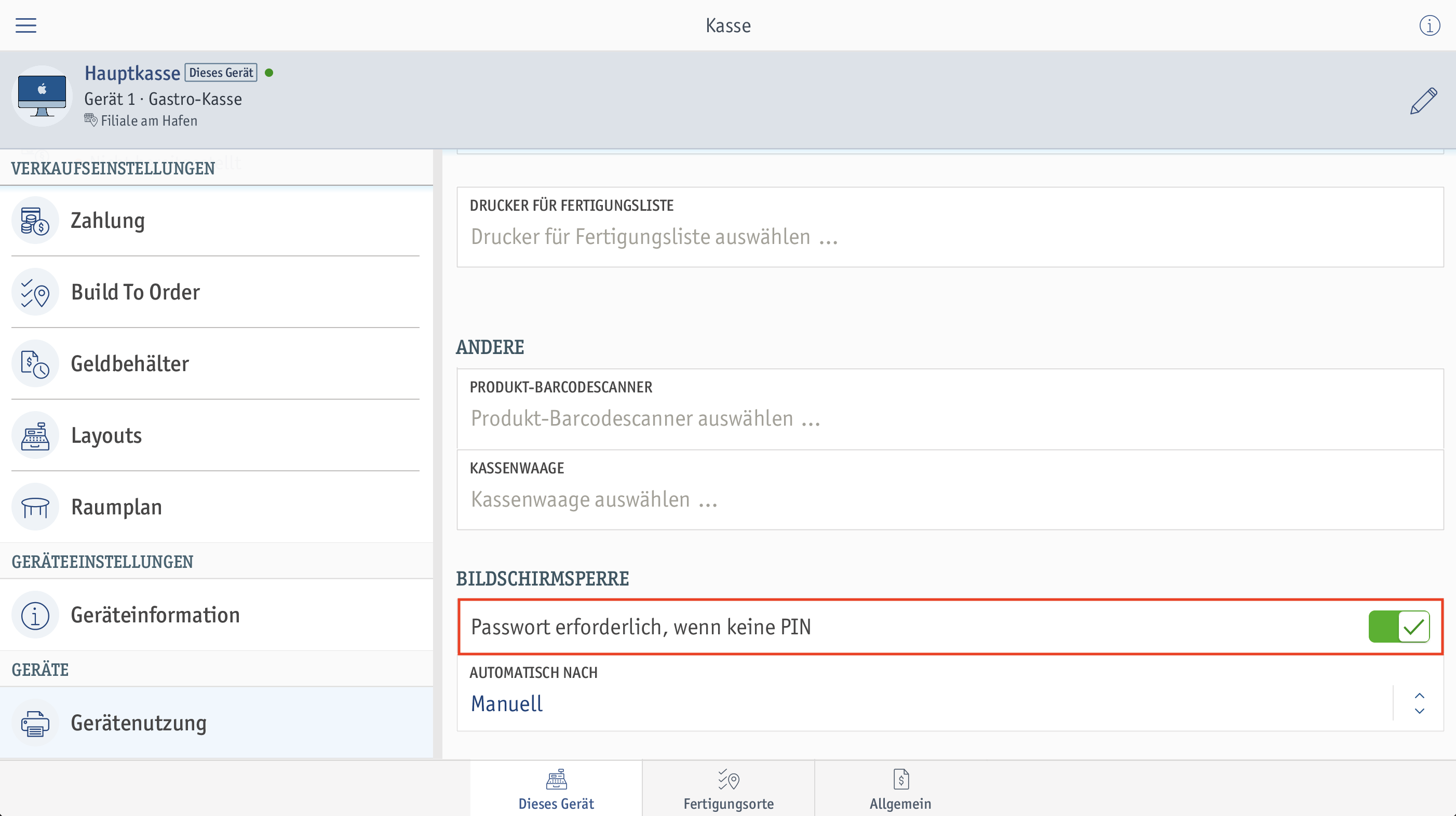Edit Hauptkasse with the pencil icon
The width and height of the screenshot is (1456, 816).
(1423, 101)
